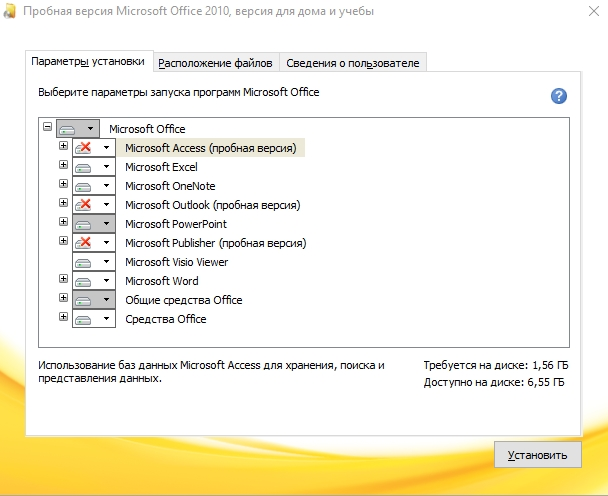Select Microsoft Access (пробная версия) row

[x=211, y=148]
